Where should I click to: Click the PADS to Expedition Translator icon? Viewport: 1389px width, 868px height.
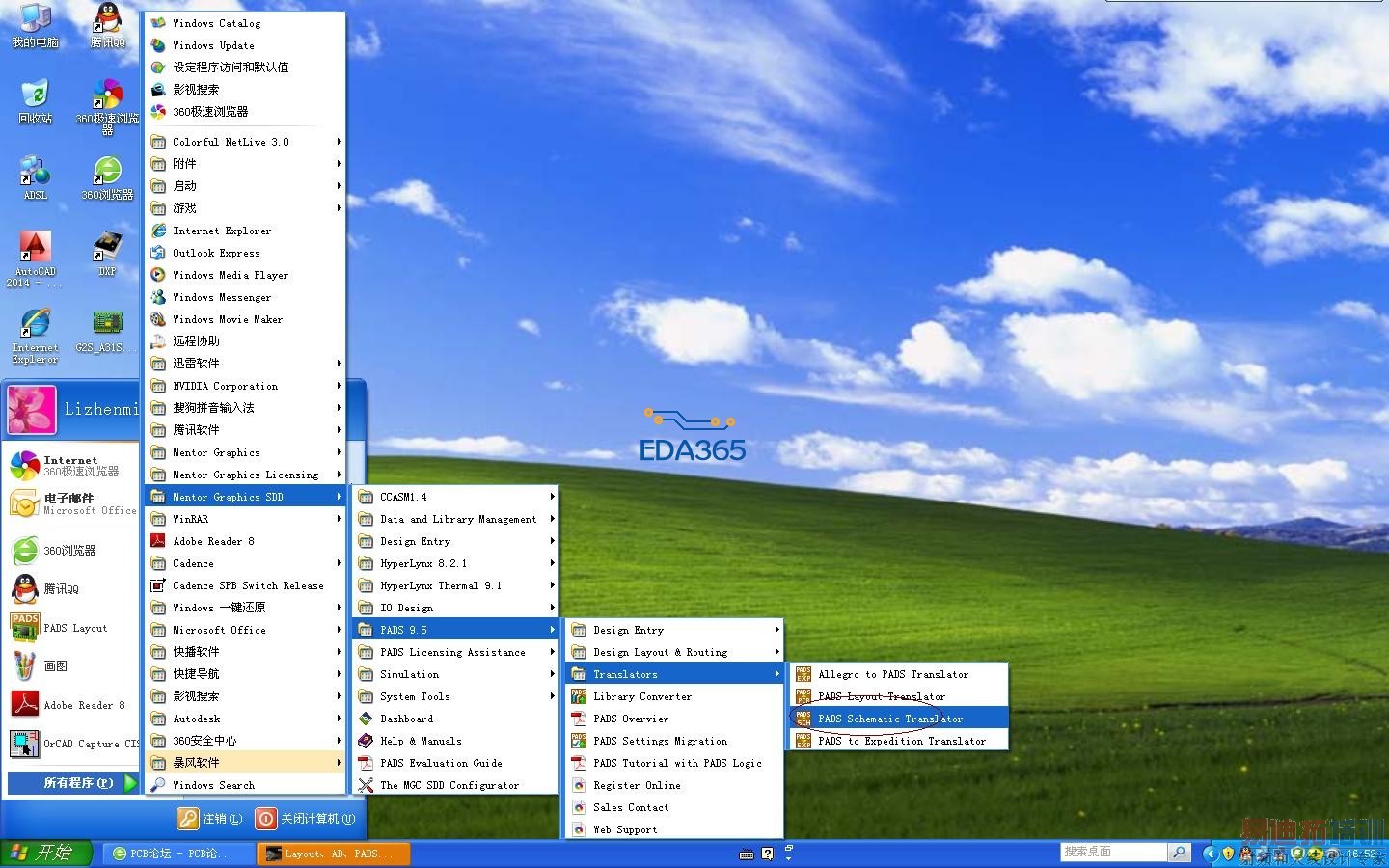(x=803, y=741)
